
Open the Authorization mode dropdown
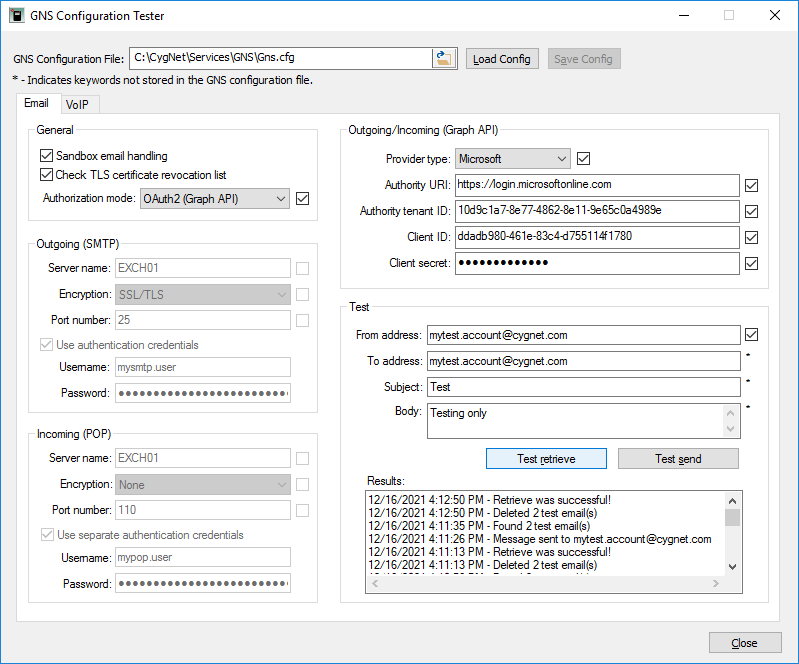tap(215, 199)
